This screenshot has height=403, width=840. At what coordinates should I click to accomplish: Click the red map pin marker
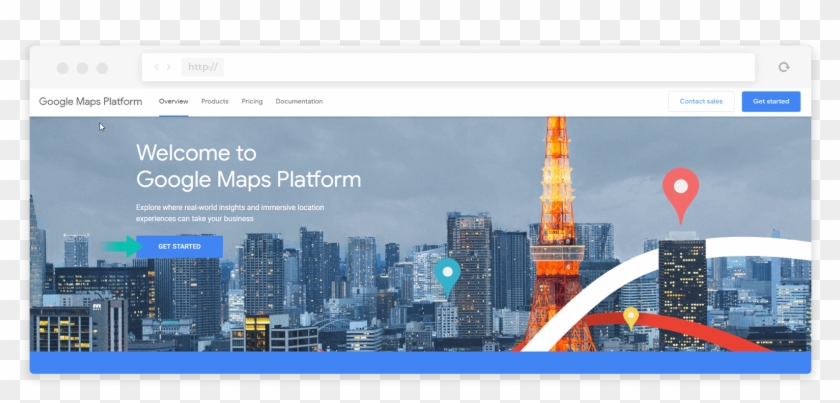[x=680, y=195]
